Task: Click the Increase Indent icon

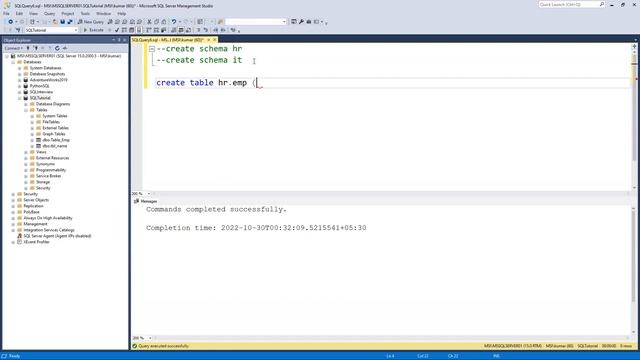Action: pos(223,30)
